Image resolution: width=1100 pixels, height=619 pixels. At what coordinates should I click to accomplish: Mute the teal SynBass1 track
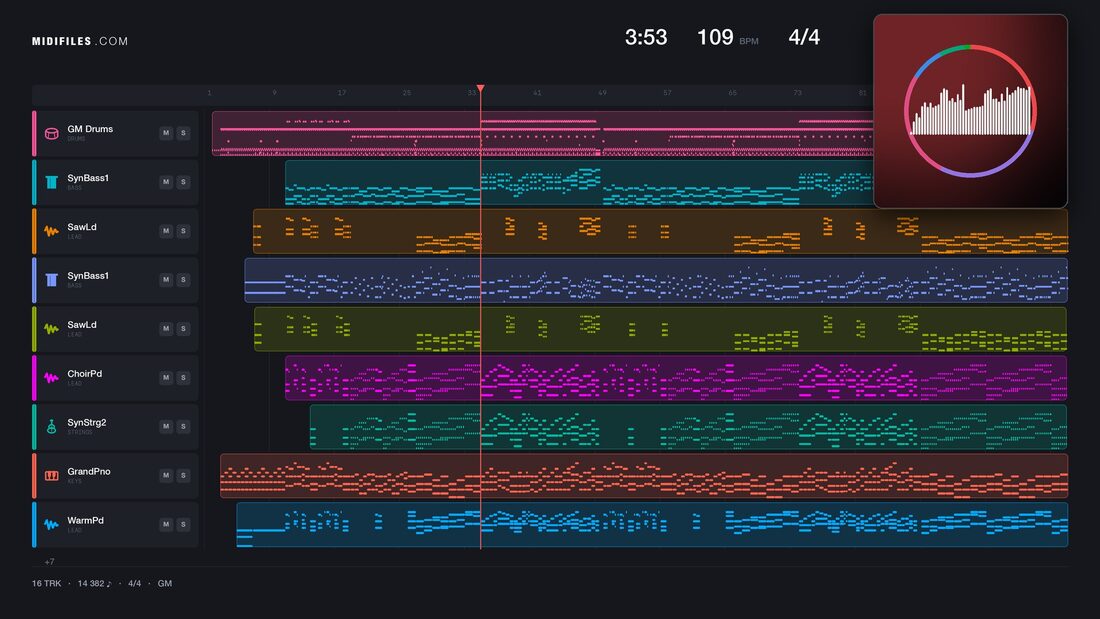tap(166, 182)
